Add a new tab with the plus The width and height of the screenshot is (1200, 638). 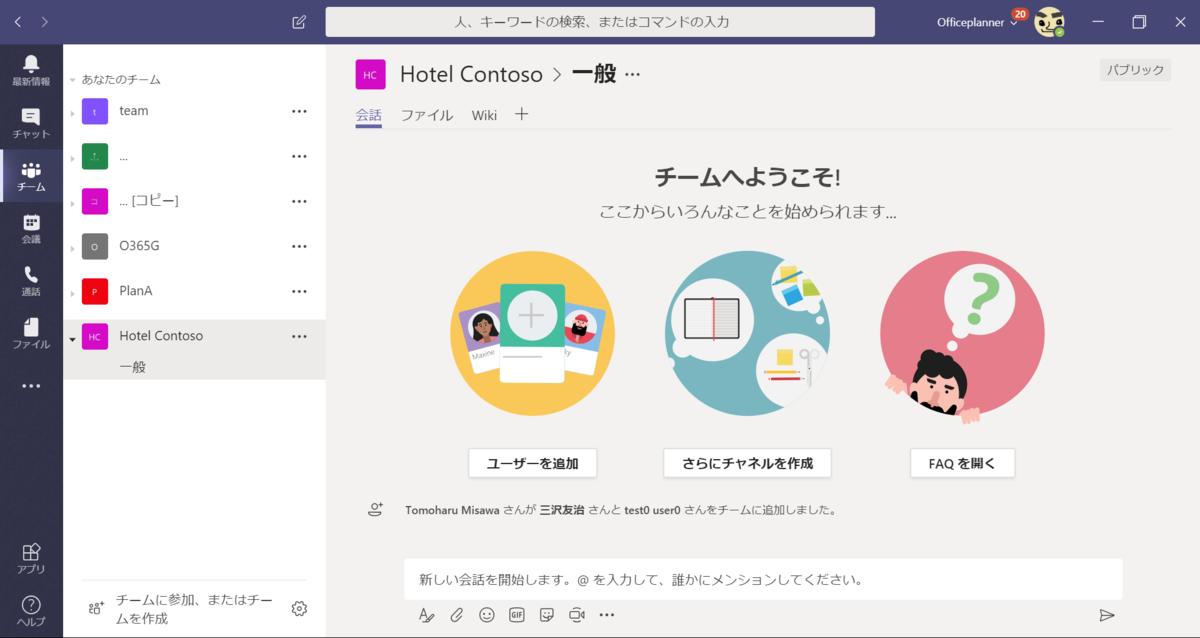pos(521,114)
